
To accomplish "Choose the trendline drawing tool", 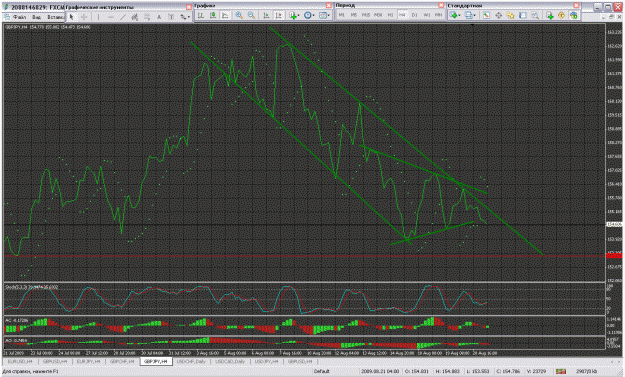I will (123, 17).
